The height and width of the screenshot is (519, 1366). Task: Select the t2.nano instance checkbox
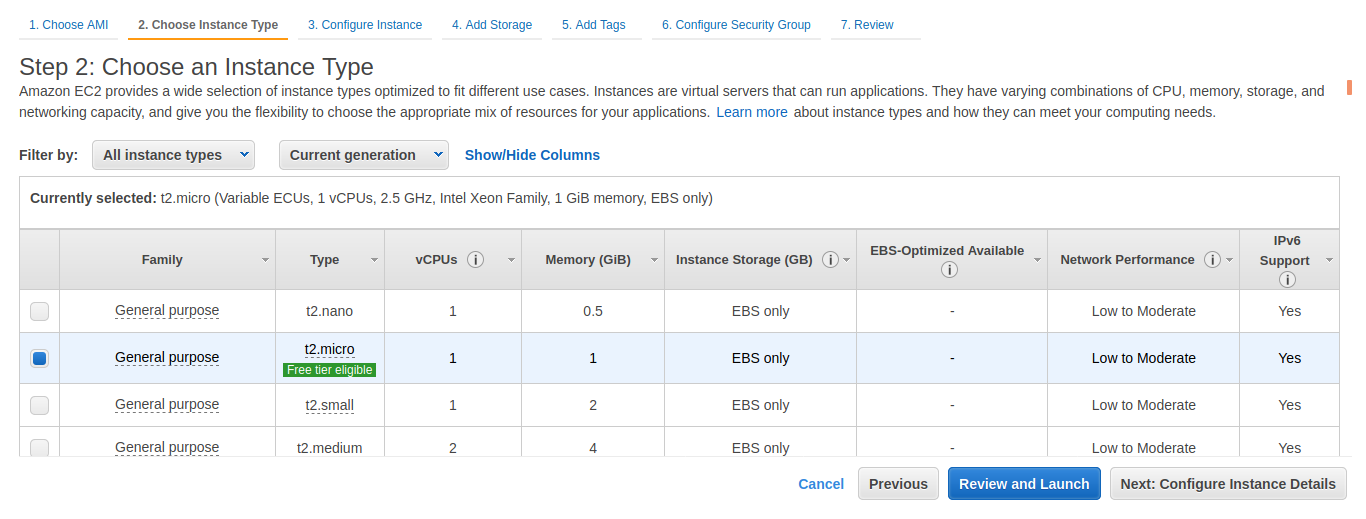pyautogui.click(x=39, y=311)
